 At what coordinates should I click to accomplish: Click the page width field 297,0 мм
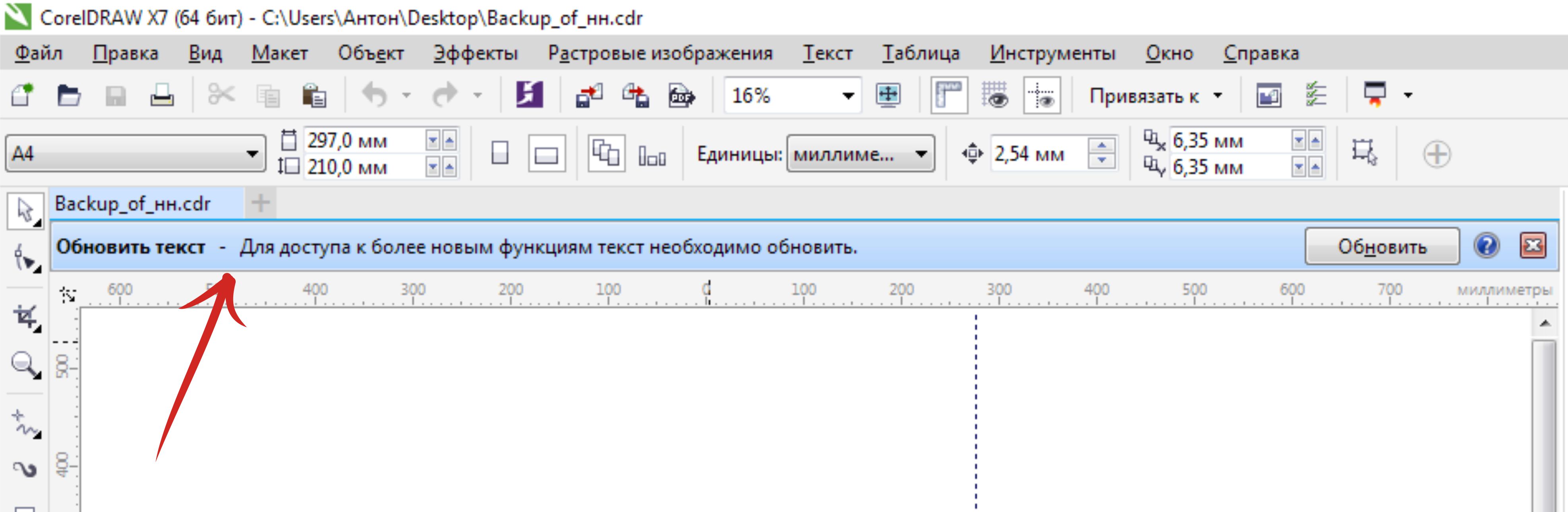coord(364,141)
